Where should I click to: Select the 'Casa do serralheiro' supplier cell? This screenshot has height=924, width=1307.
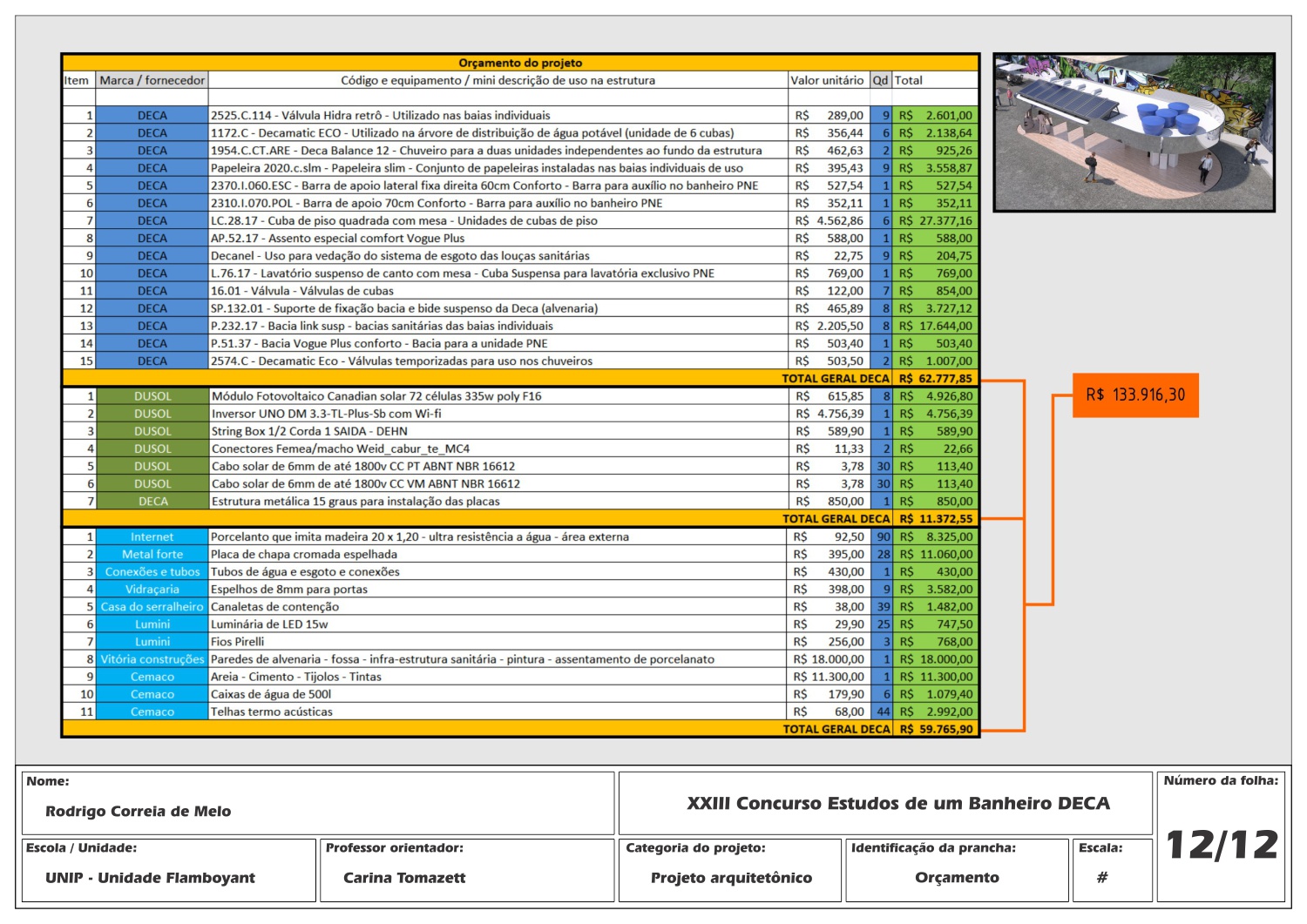152,606
